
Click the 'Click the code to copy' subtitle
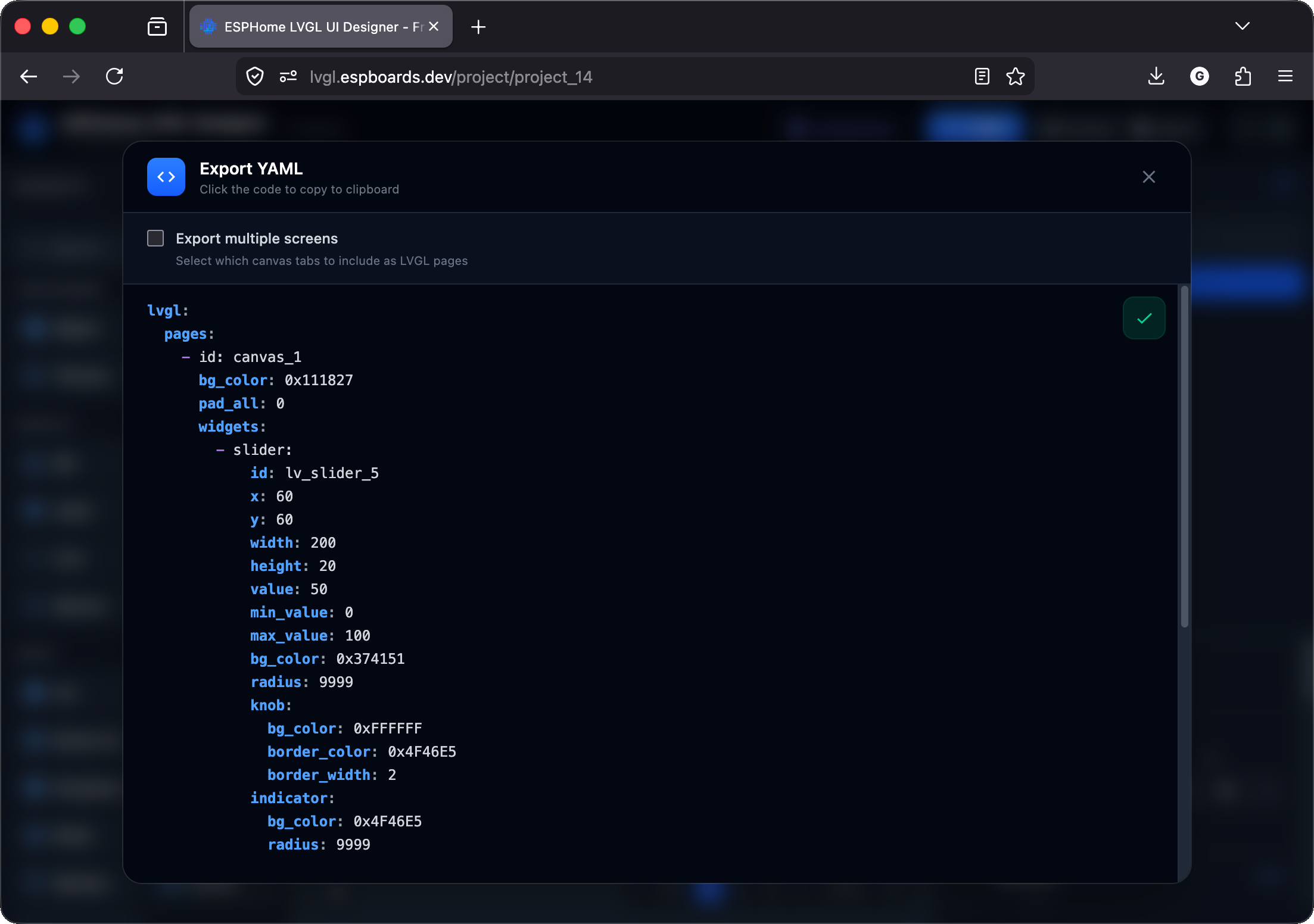299,189
